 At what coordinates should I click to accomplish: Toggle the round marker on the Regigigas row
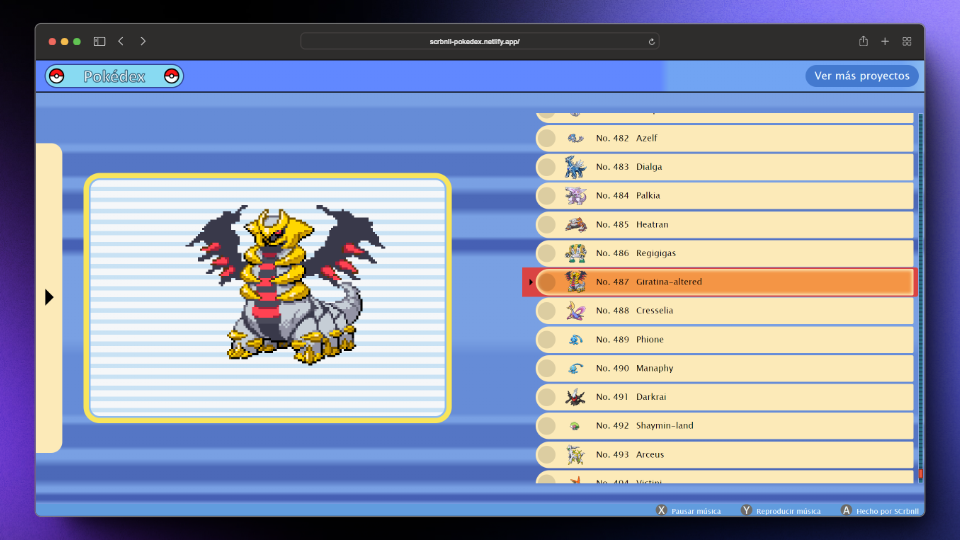(547, 253)
